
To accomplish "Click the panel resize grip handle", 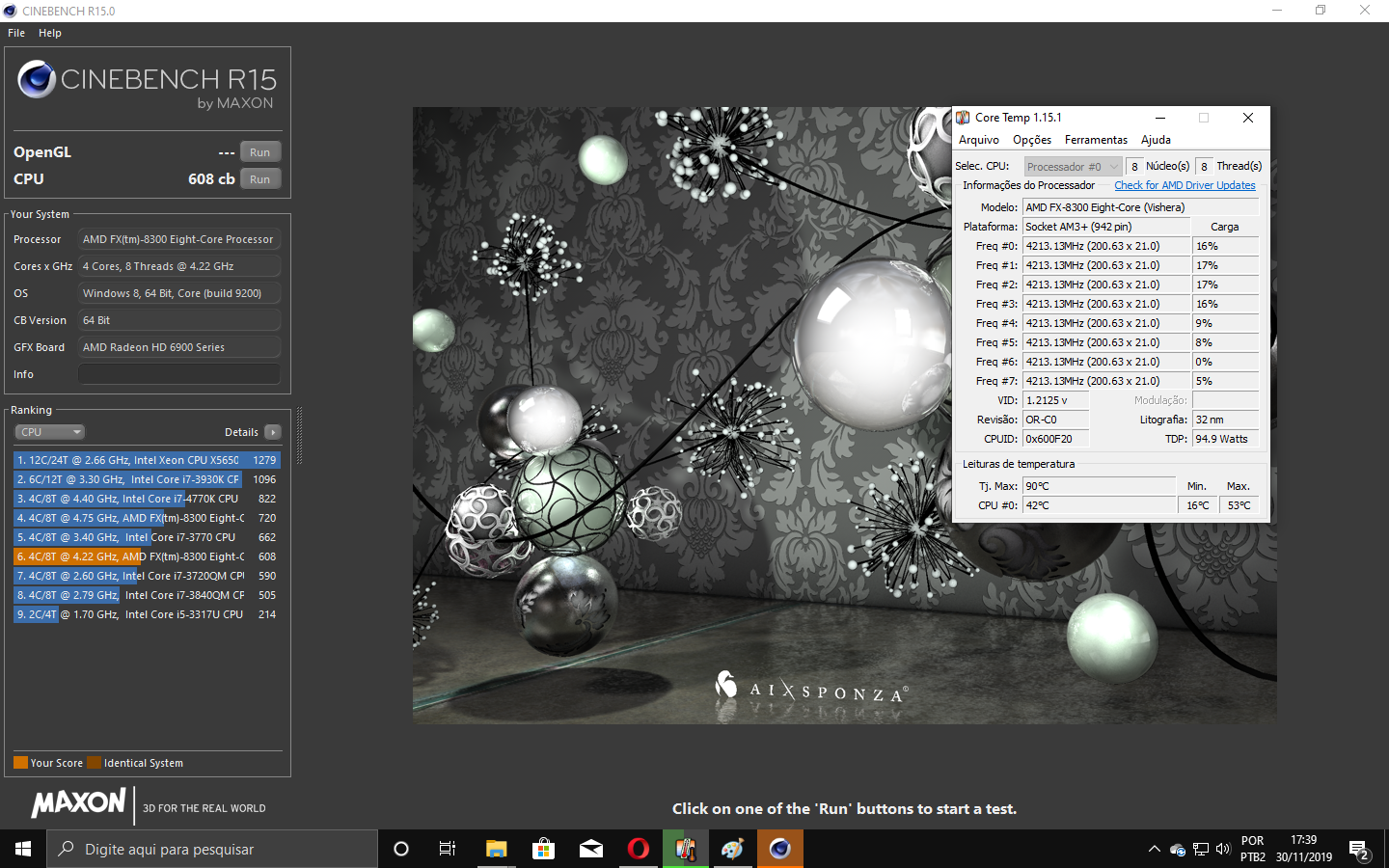I will pos(300,436).
